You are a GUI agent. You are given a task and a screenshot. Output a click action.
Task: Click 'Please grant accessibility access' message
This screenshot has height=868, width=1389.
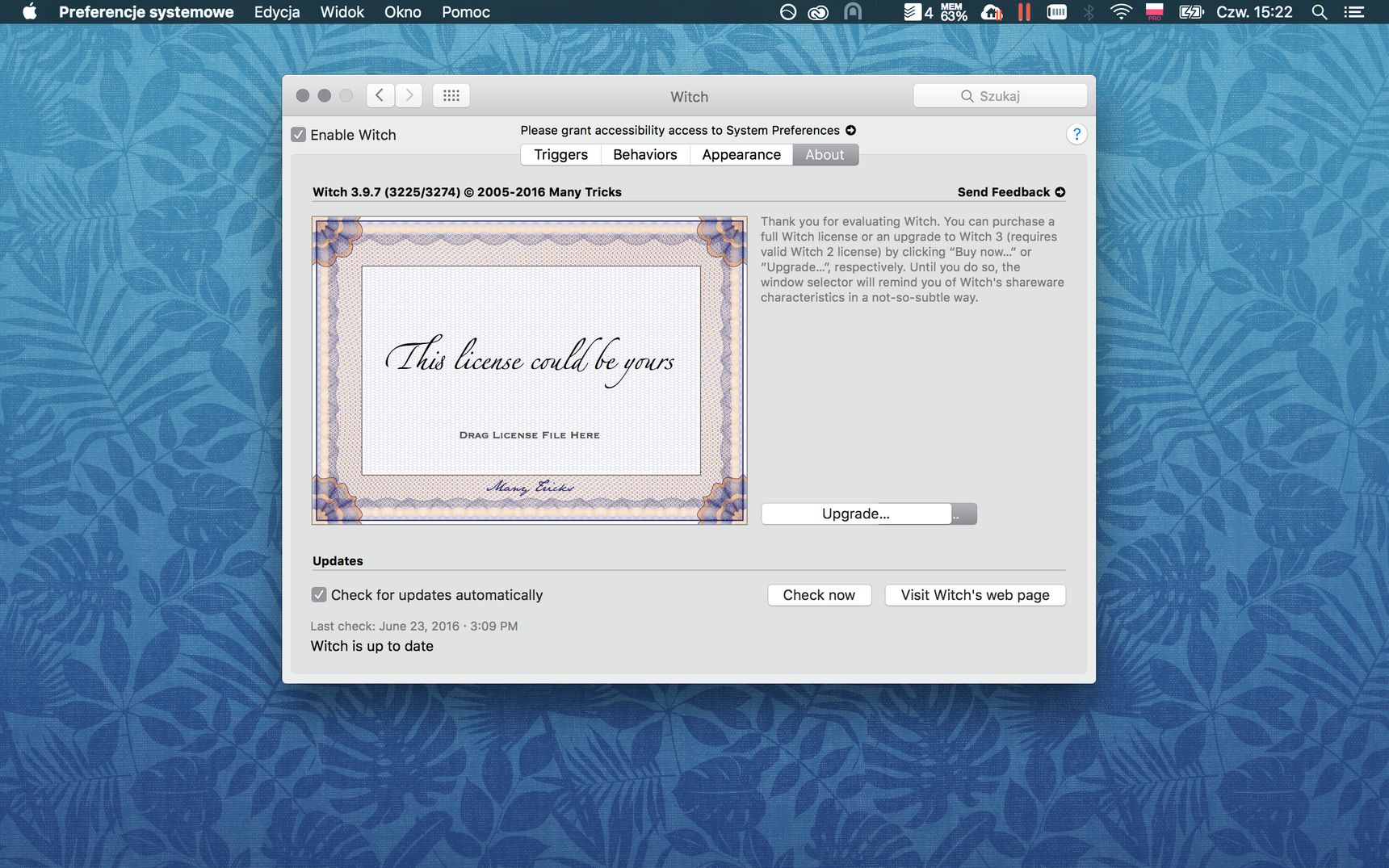680,130
